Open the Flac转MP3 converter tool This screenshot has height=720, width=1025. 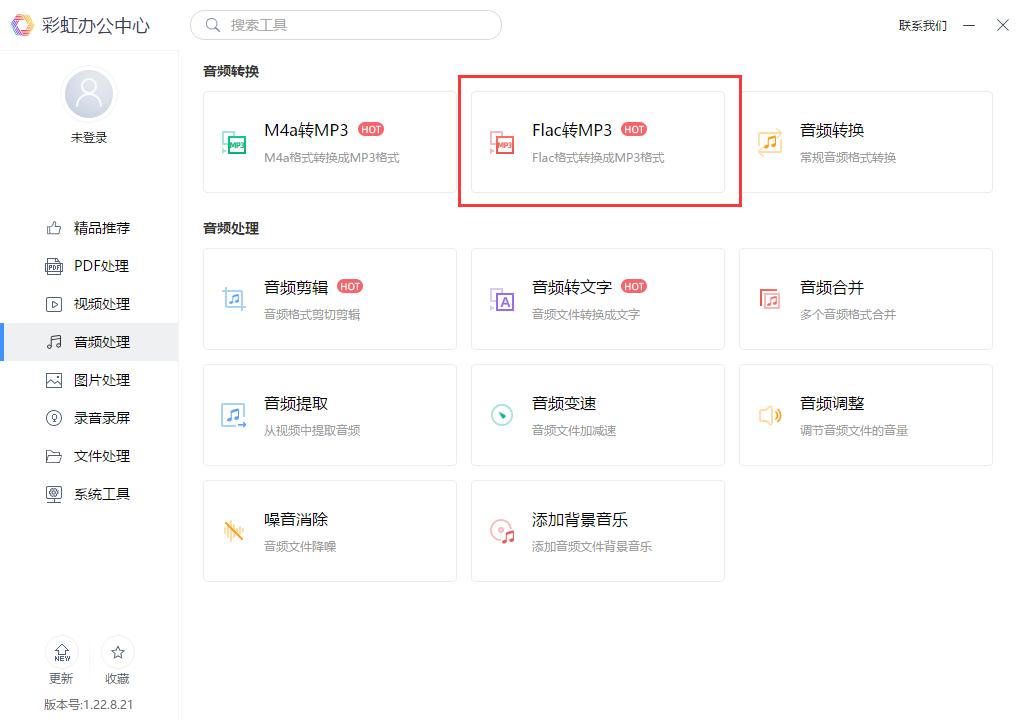pyautogui.click(x=597, y=142)
